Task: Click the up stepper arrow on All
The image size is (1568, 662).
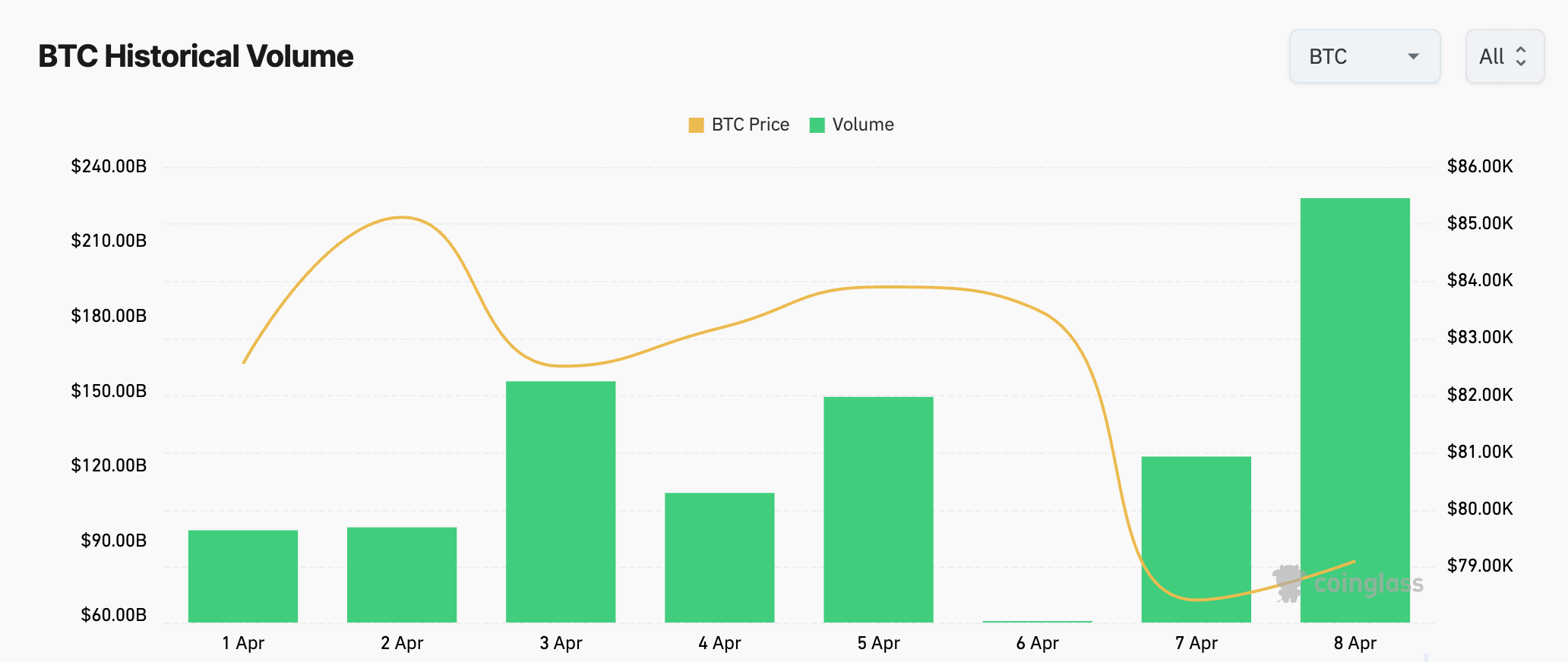Action: coord(1522,50)
